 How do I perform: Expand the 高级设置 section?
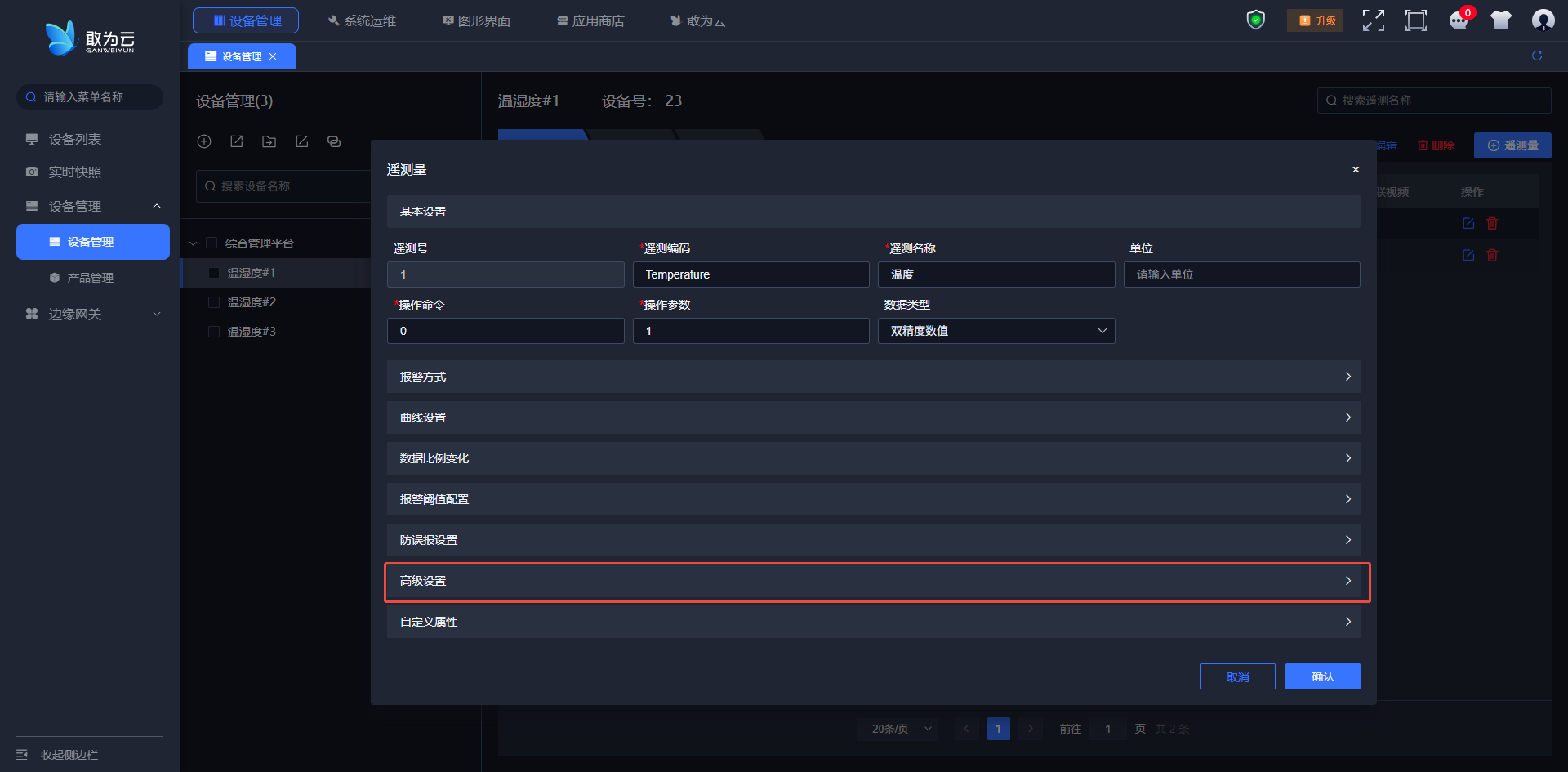point(874,581)
